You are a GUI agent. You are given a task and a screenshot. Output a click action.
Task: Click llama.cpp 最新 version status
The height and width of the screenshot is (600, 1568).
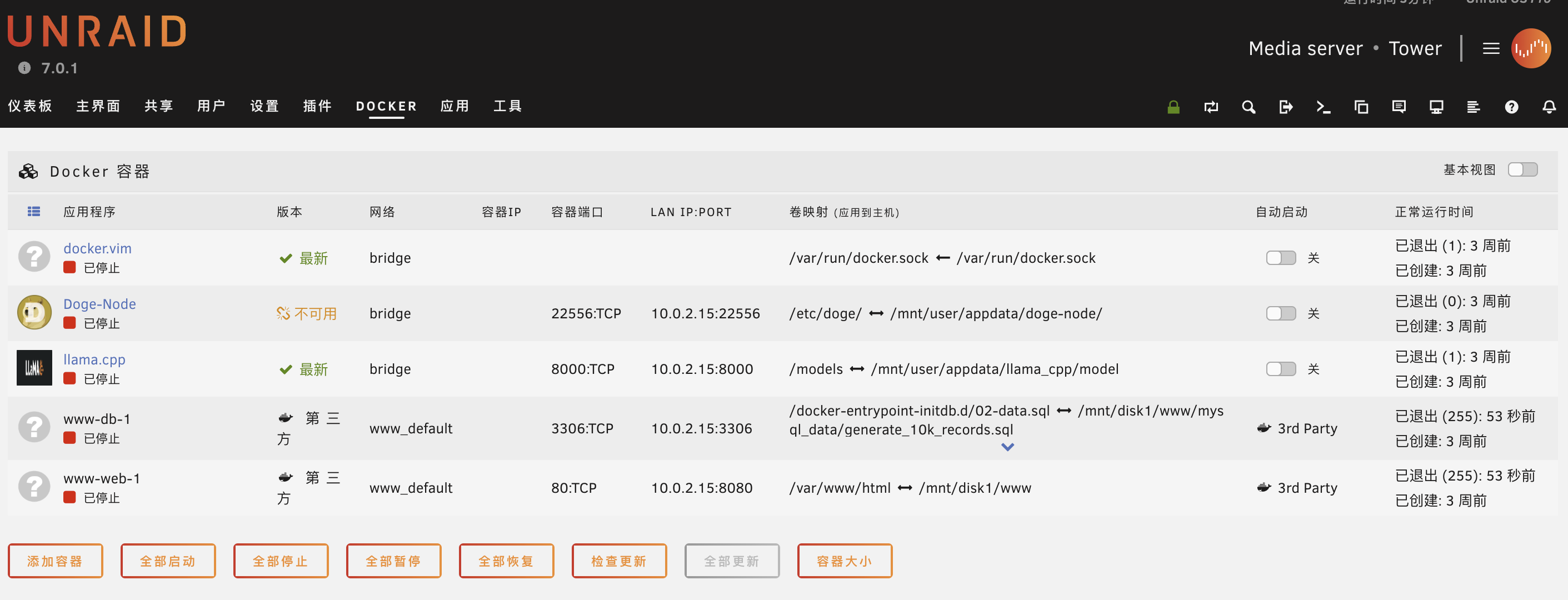tap(303, 369)
